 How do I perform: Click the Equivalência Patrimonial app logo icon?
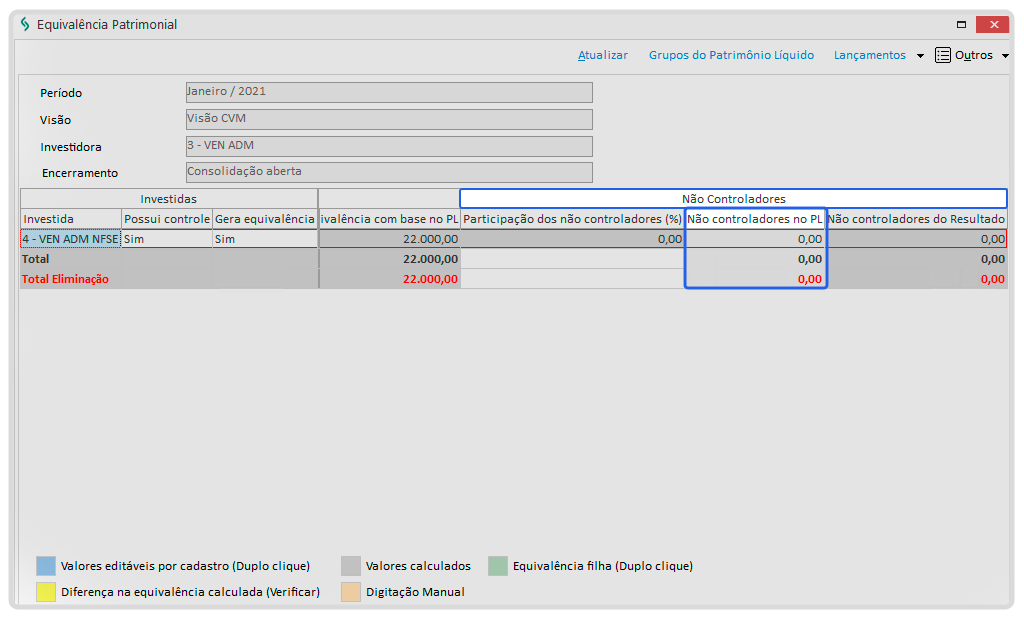25,24
